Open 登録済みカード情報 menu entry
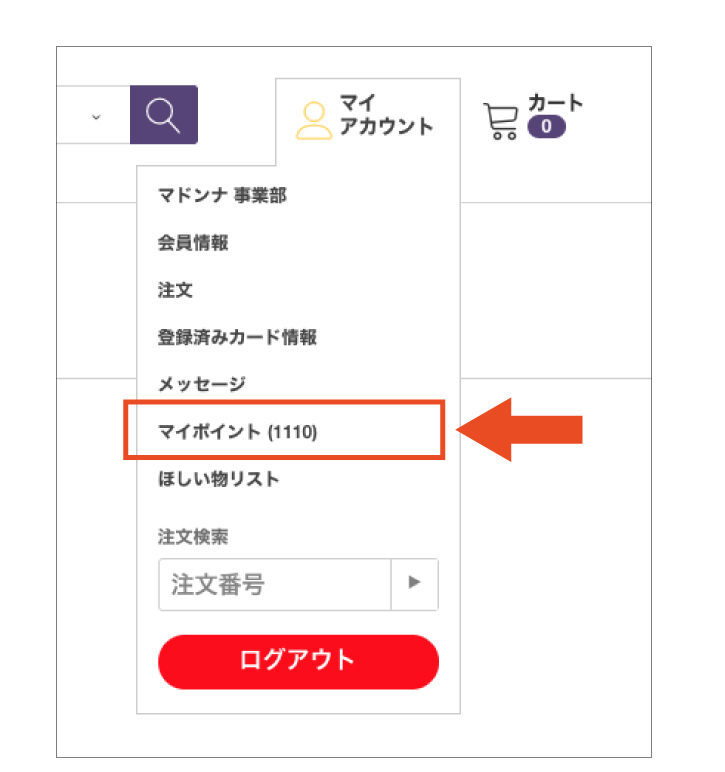This screenshot has height=772, width=725. pos(238,337)
